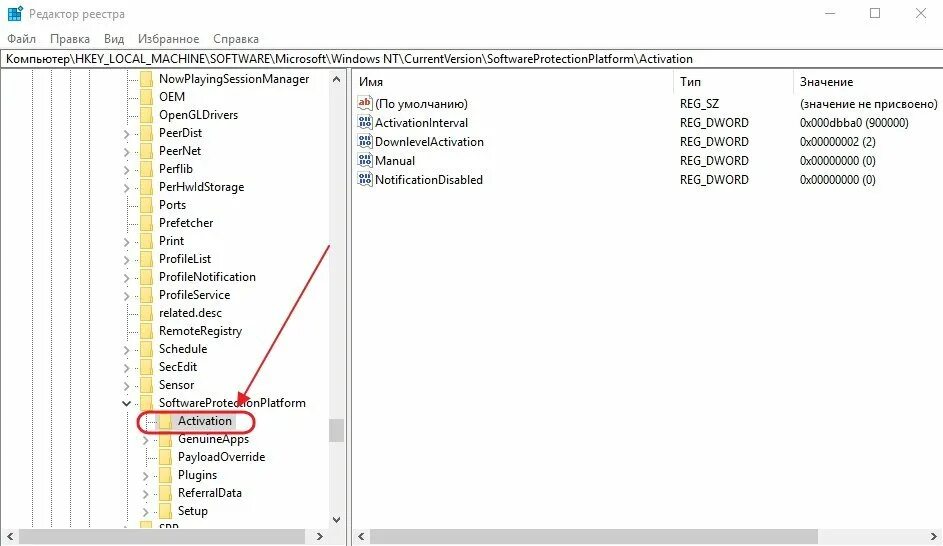
Task: Expand the Print tree node
Action: point(126,242)
